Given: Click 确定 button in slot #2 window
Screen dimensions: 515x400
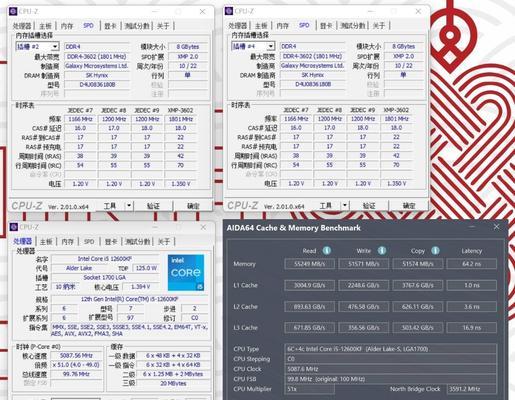Looking at the screenshot, I should 193,206.
